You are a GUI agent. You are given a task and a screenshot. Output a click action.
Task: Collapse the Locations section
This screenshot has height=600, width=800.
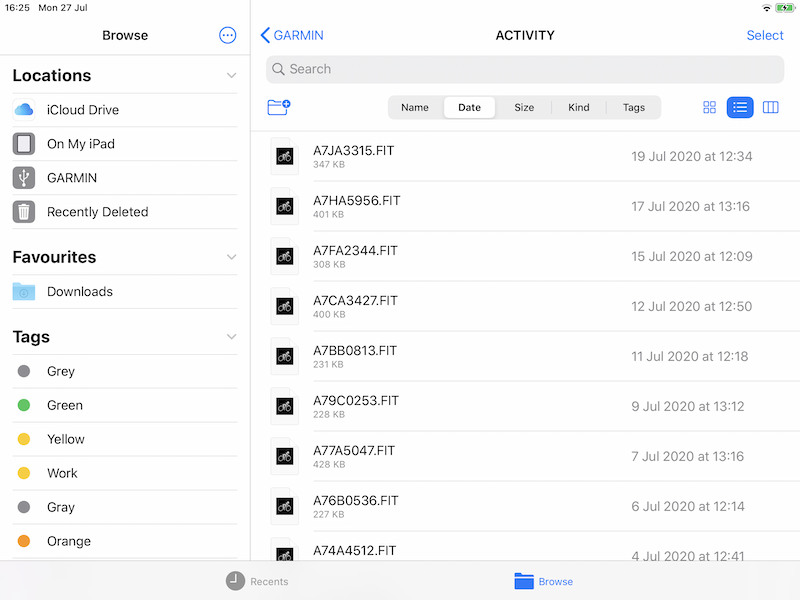pyautogui.click(x=231, y=76)
